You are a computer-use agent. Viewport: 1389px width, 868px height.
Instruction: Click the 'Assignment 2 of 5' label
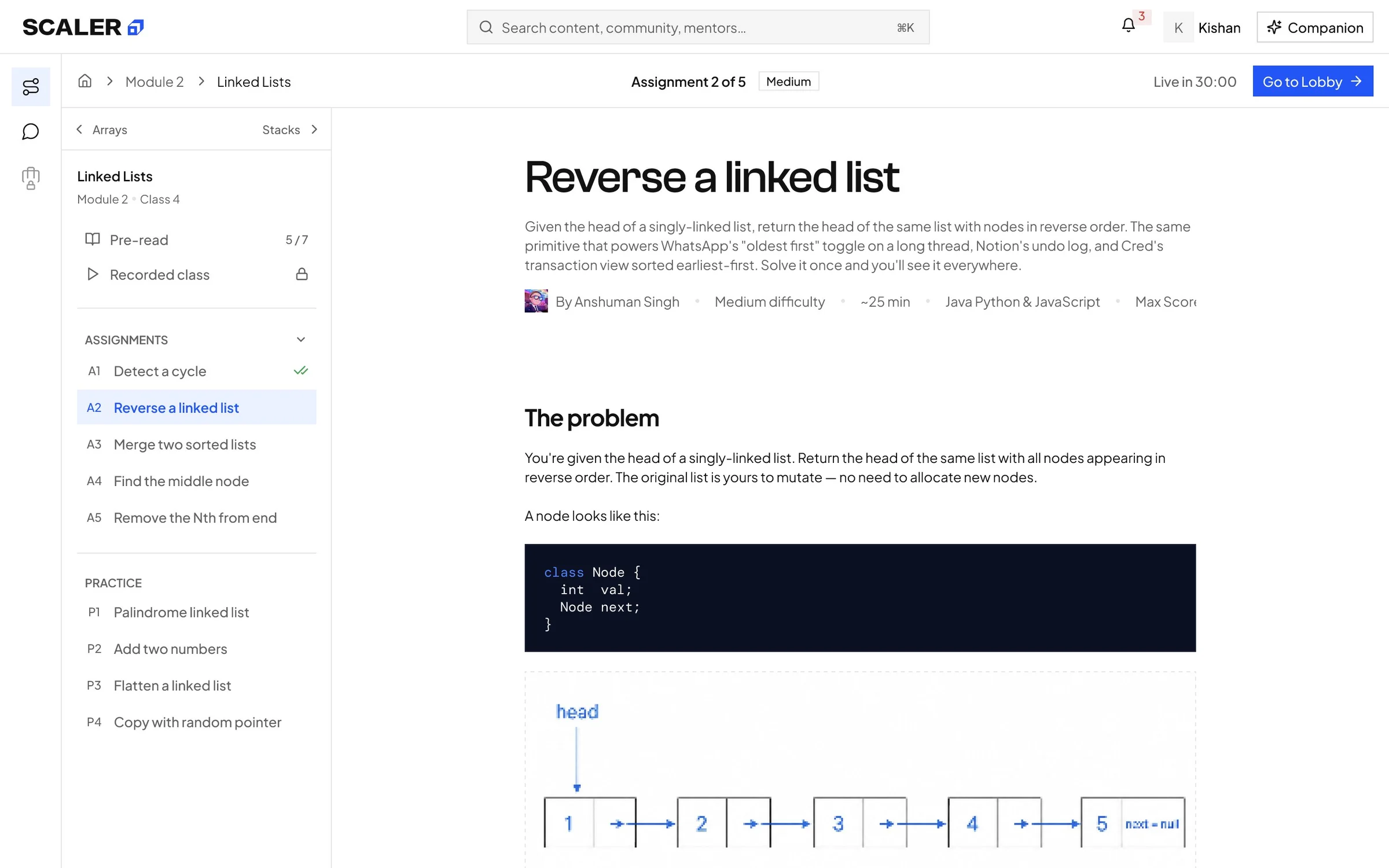pos(688,82)
